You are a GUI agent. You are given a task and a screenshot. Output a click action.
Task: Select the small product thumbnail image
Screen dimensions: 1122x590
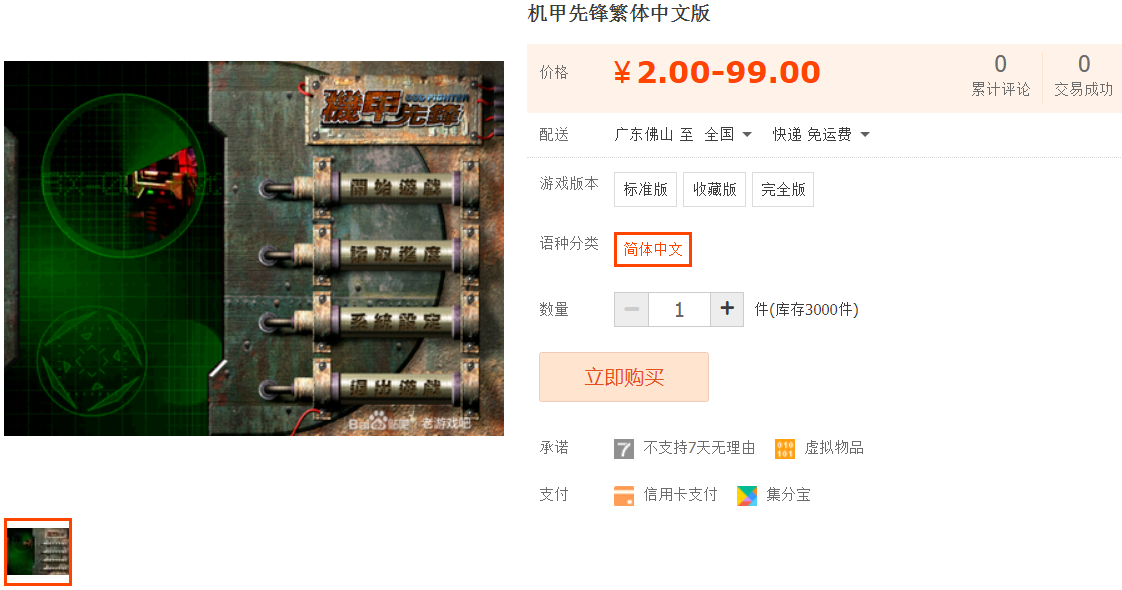(x=38, y=551)
